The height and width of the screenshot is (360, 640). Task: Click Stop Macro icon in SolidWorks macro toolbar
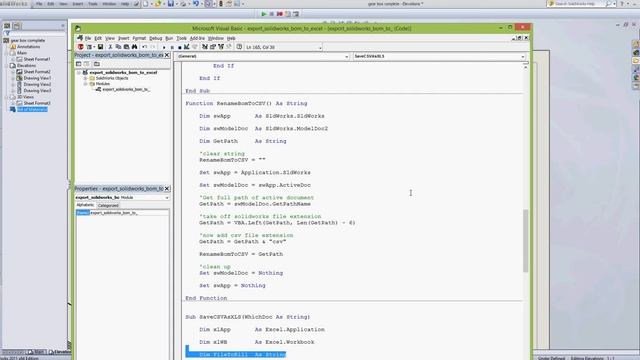click(271, 14)
